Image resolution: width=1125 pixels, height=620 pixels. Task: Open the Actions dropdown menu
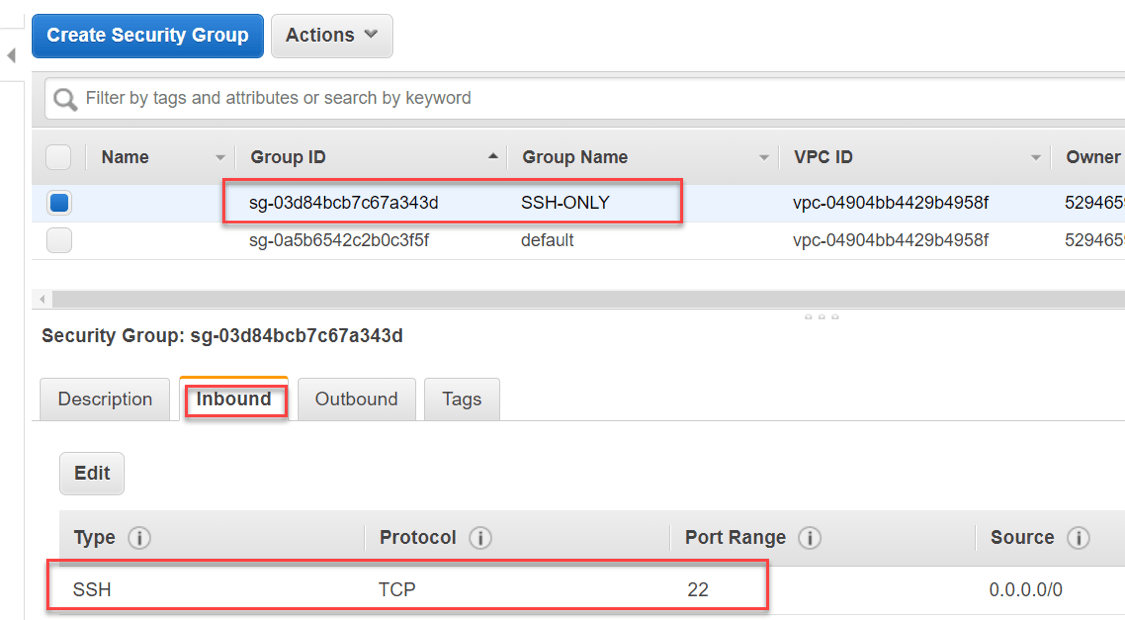[x=331, y=35]
